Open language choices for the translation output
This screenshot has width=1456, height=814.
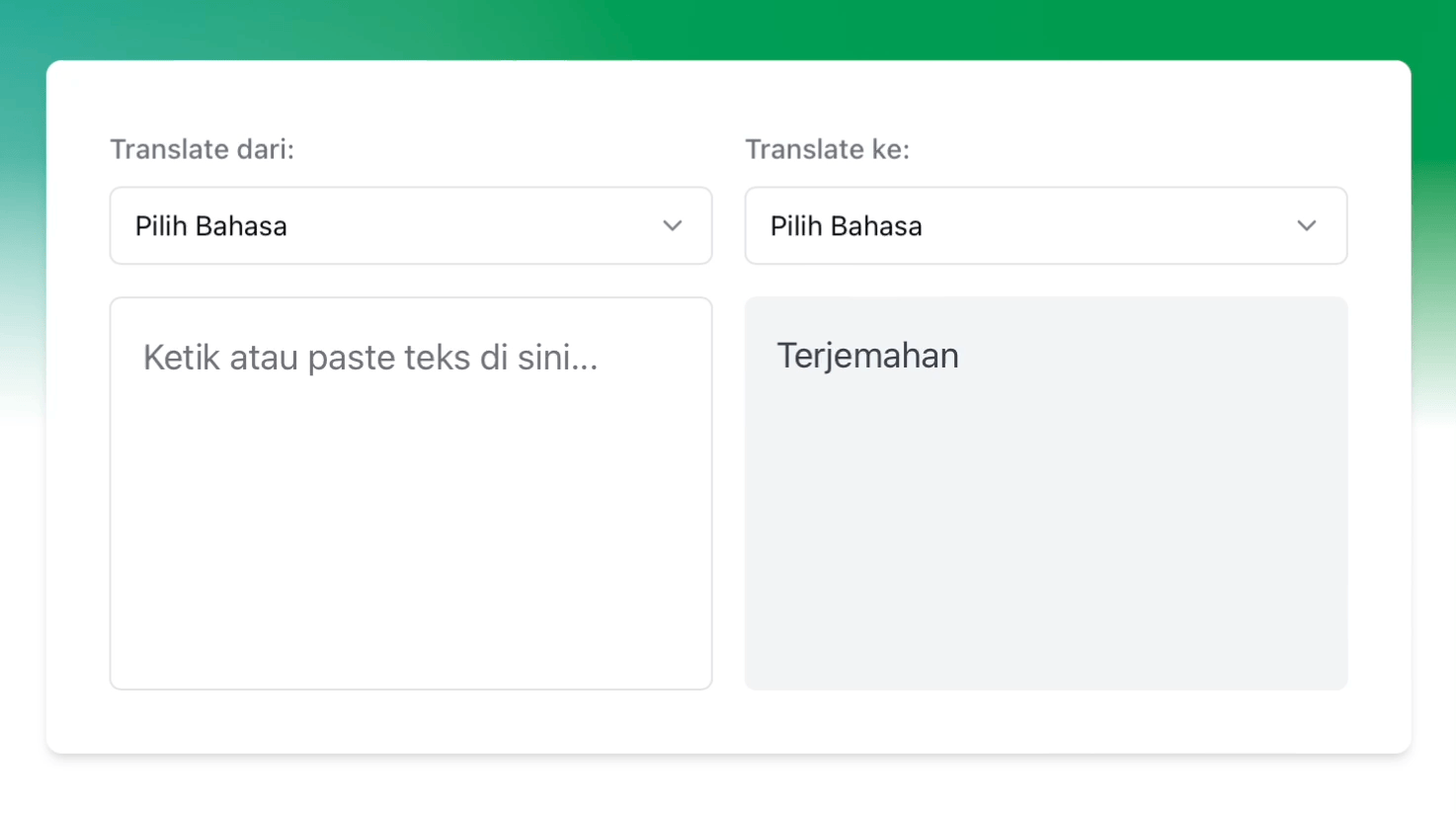[x=1045, y=225]
